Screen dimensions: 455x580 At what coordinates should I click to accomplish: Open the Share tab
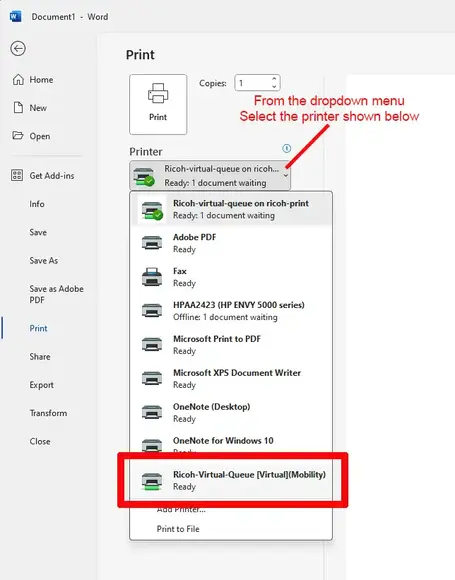pyautogui.click(x=40, y=357)
